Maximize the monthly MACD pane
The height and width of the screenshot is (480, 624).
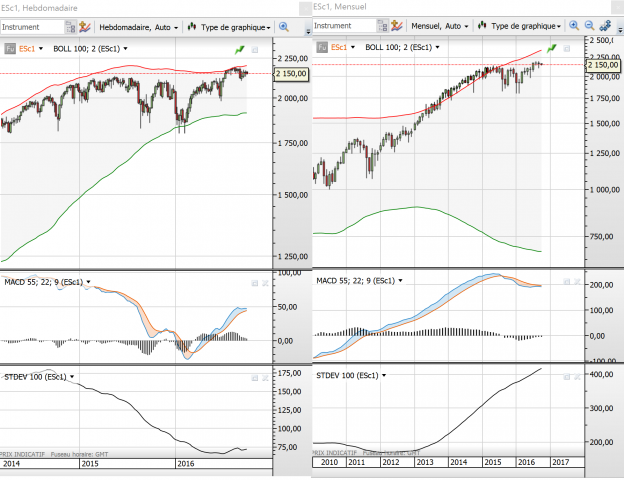(567, 282)
